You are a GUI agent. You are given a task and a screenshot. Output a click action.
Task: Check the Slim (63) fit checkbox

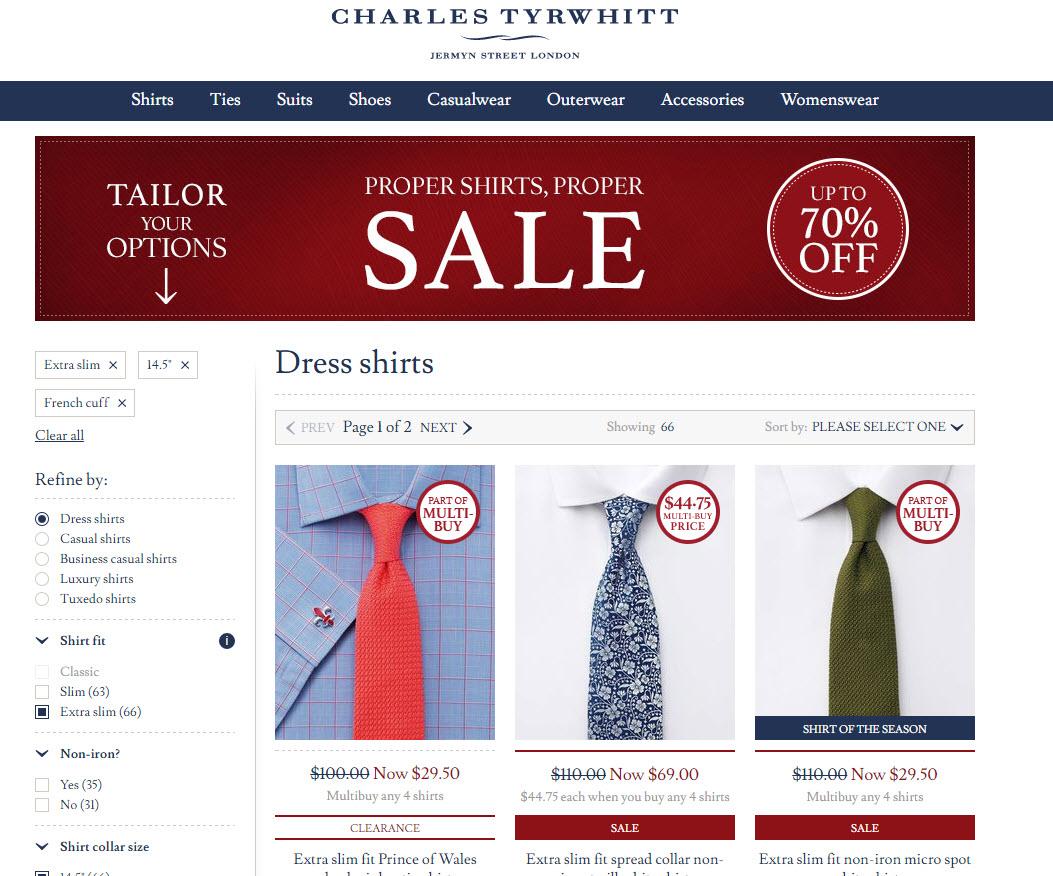pyautogui.click(x=42, y=692)
